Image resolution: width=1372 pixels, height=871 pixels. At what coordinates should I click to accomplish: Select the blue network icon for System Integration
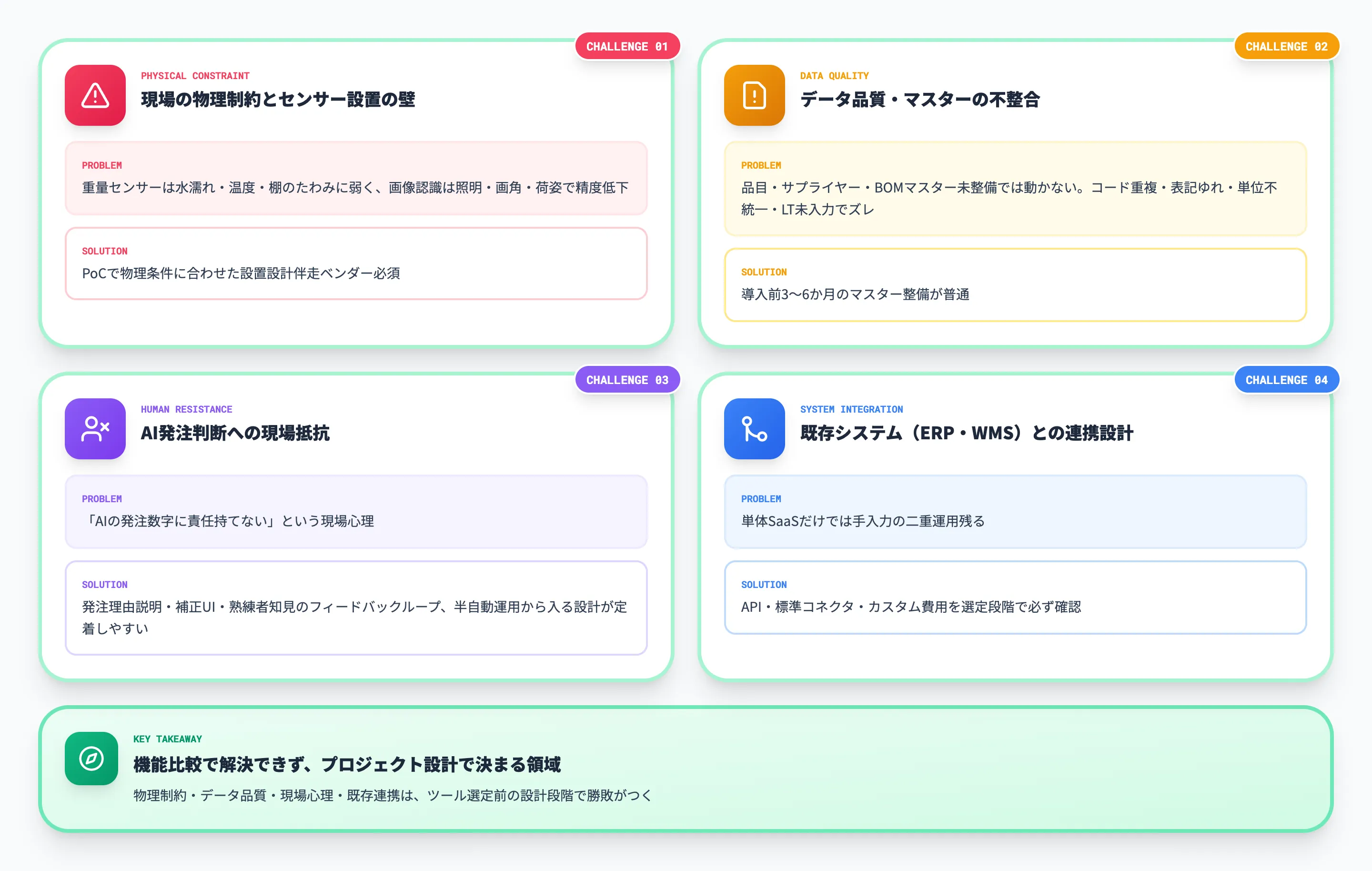point(754,430)
